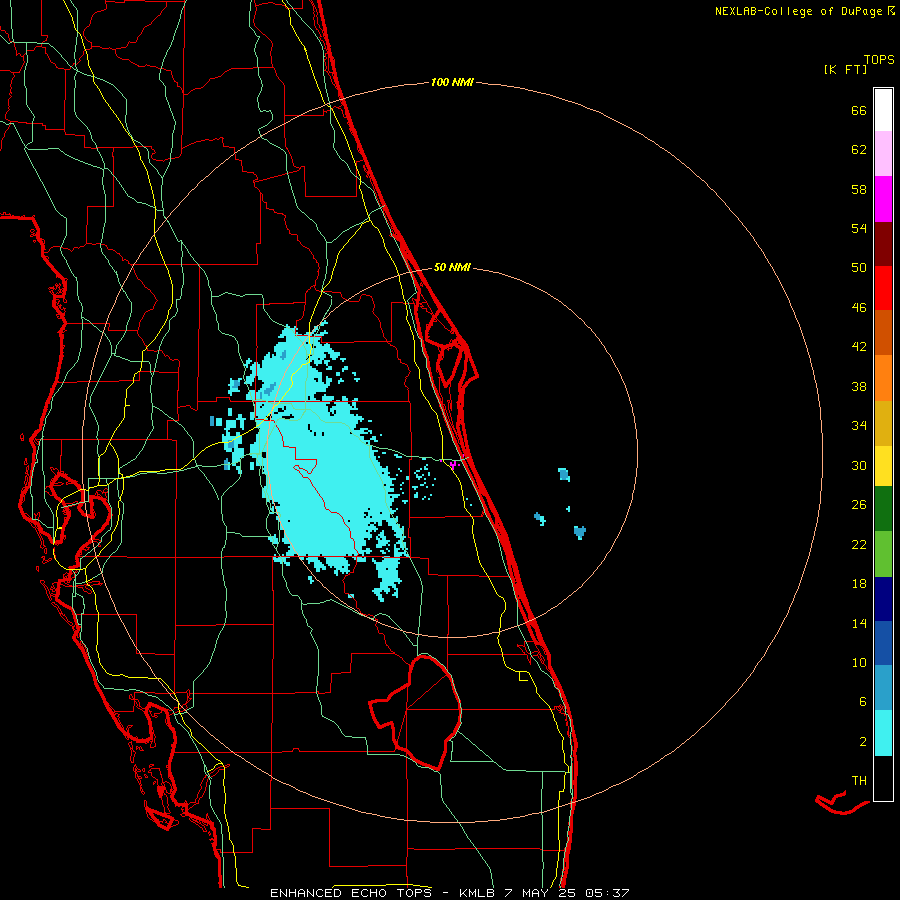Click the '26' legend value
900x900 pixels.
click(859, 505)
